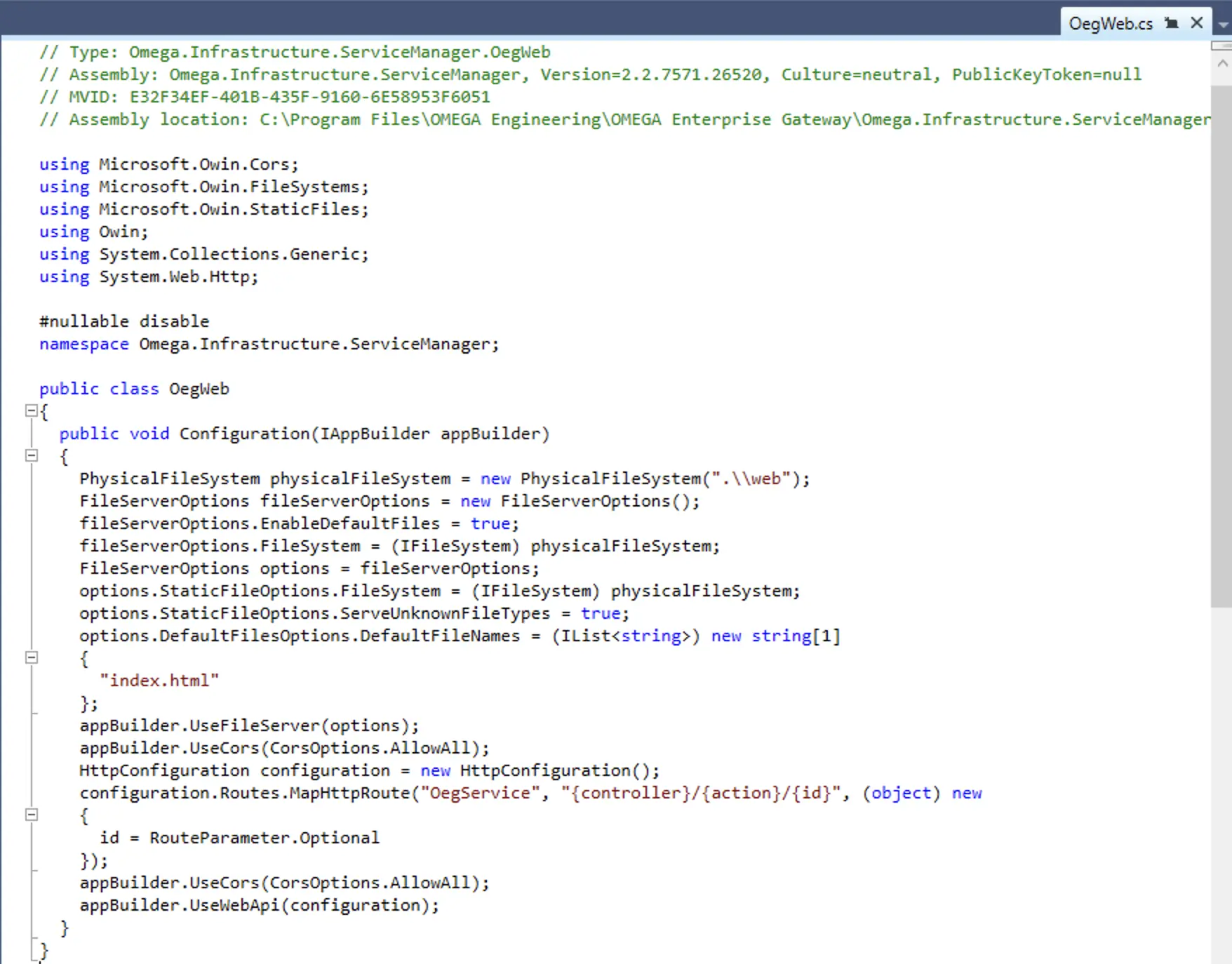
Task: Click the "OegService" route name string
Action: (480, 793)
